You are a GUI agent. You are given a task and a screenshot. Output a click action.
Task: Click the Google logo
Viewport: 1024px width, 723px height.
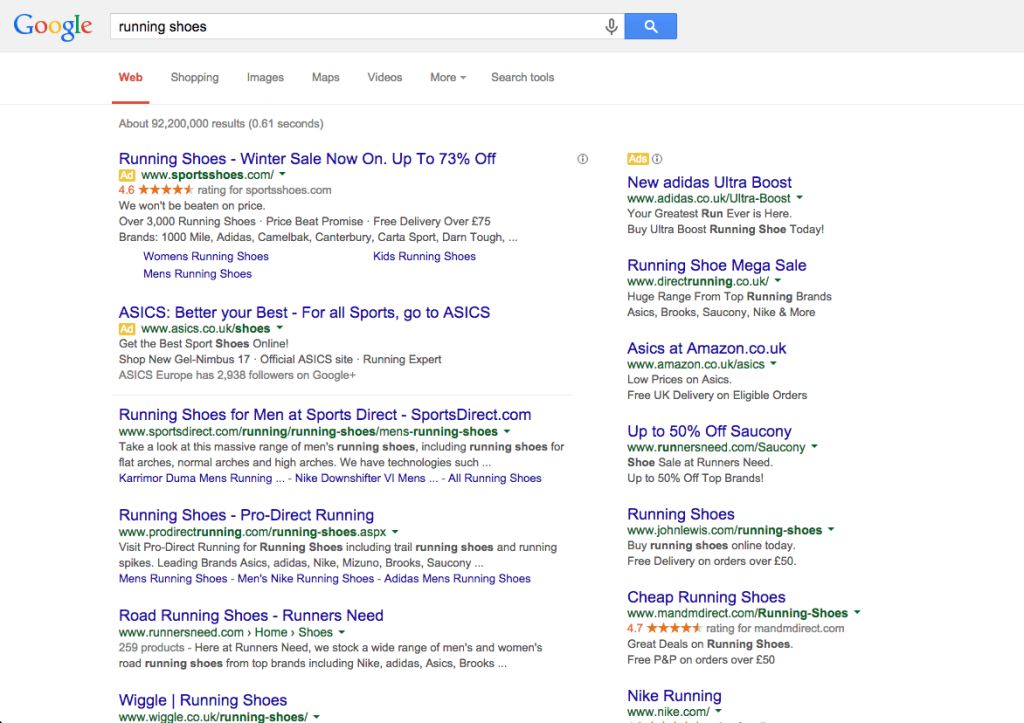tap(53, 26)
